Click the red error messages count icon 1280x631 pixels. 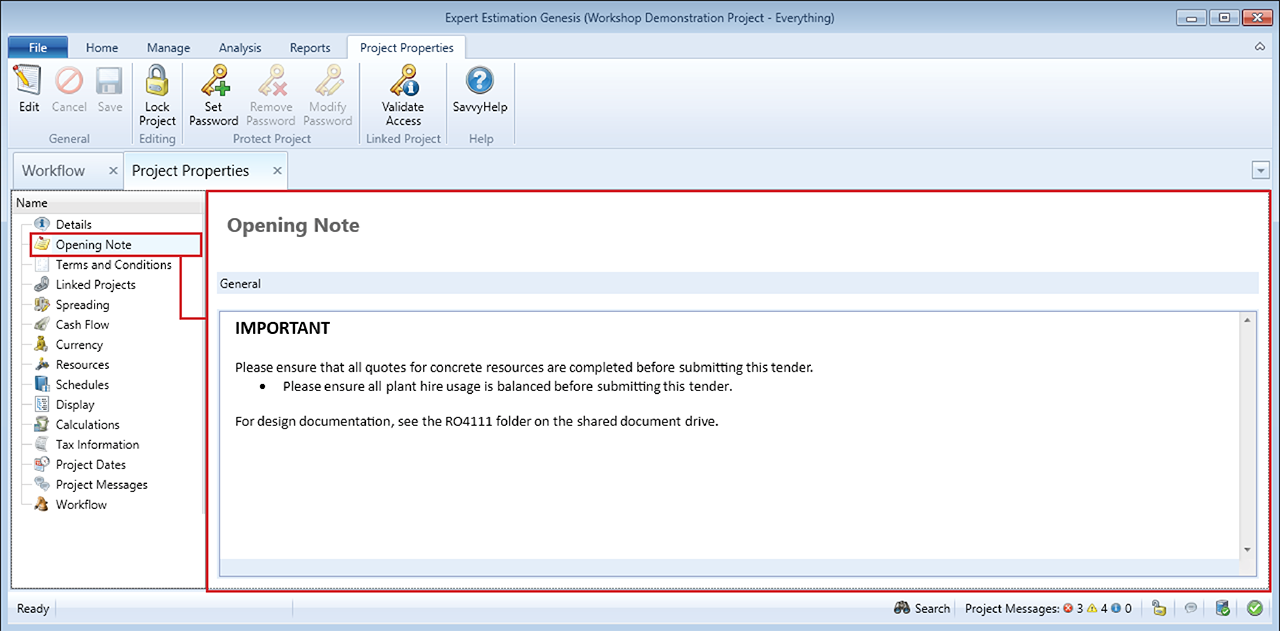click(1068, 608)
